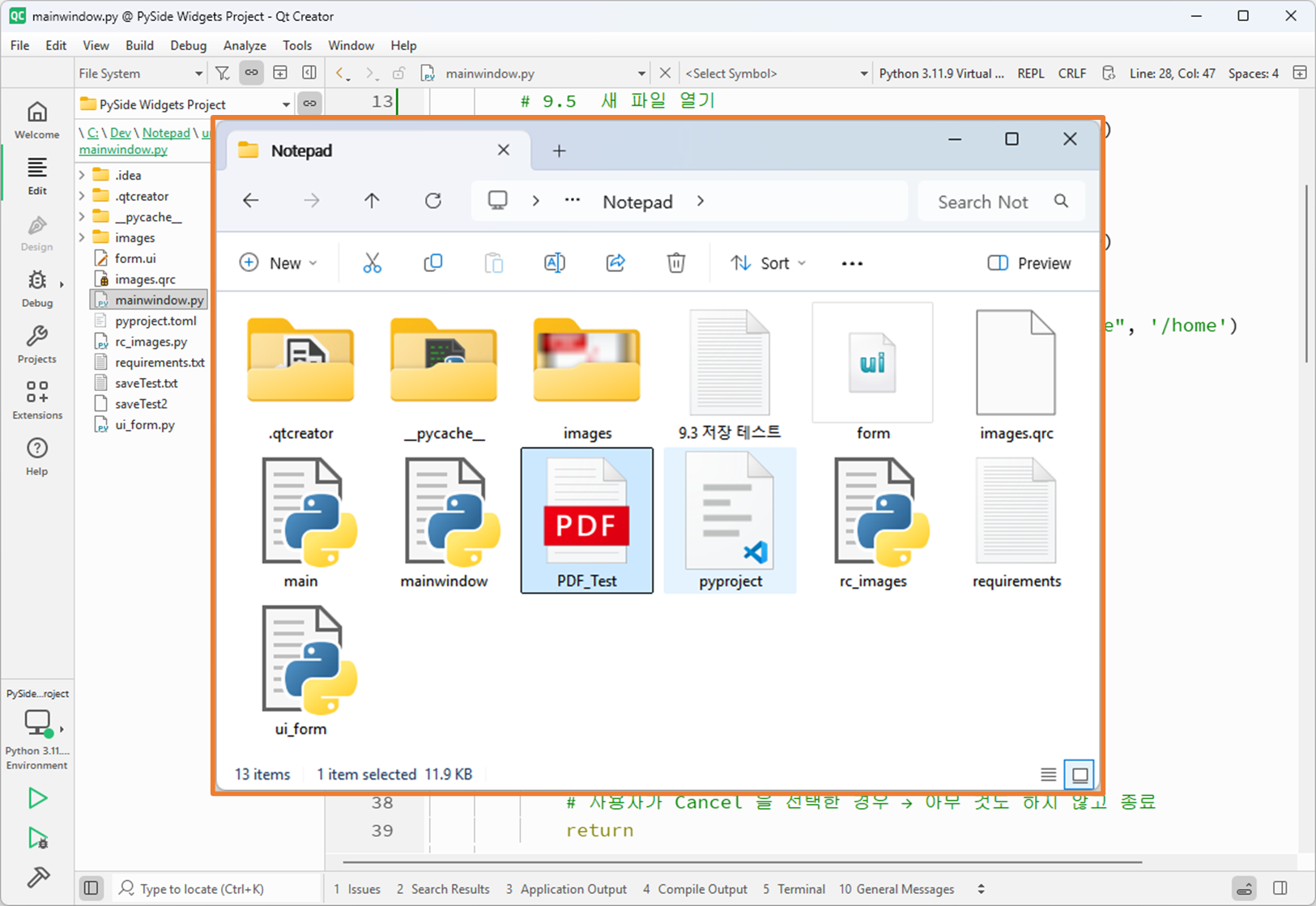Screen dimensions: 1316x906
Task: Open the Application Output pane tab
Action: tap(566, 889)
